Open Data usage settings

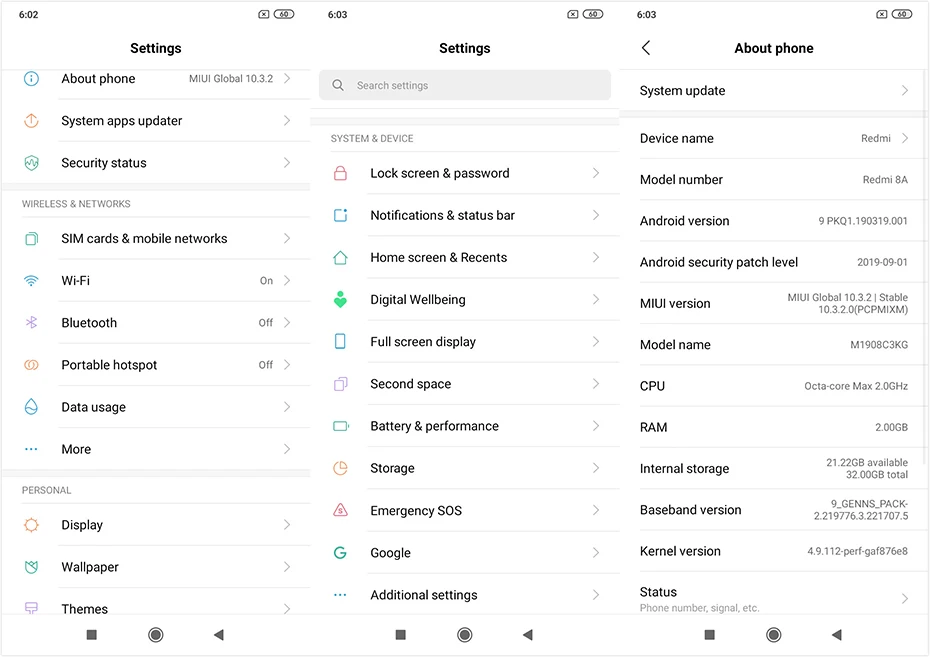click(157, 407)
